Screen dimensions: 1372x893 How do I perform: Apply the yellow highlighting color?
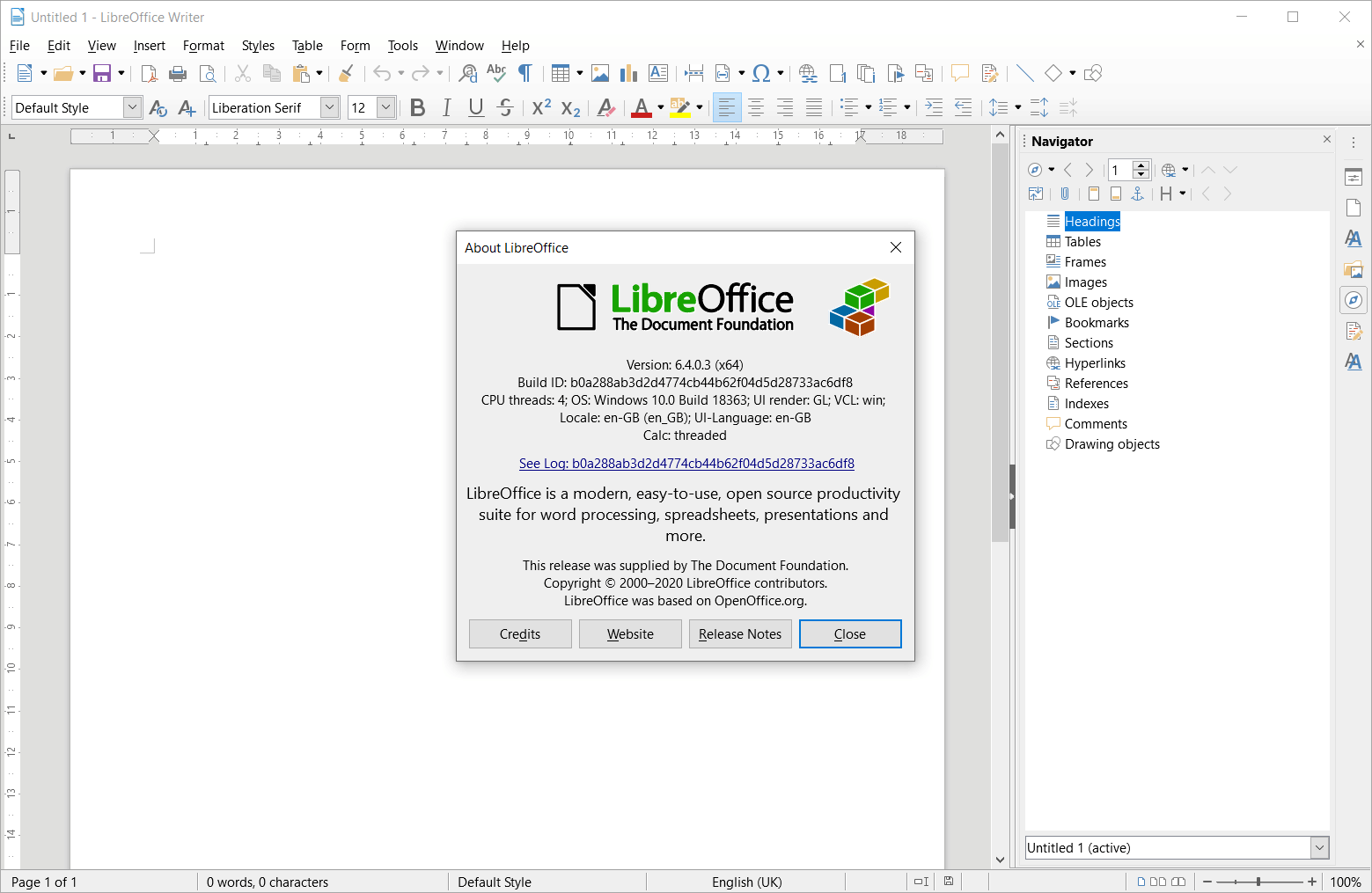pyautogui.click(x=679, y=107)
